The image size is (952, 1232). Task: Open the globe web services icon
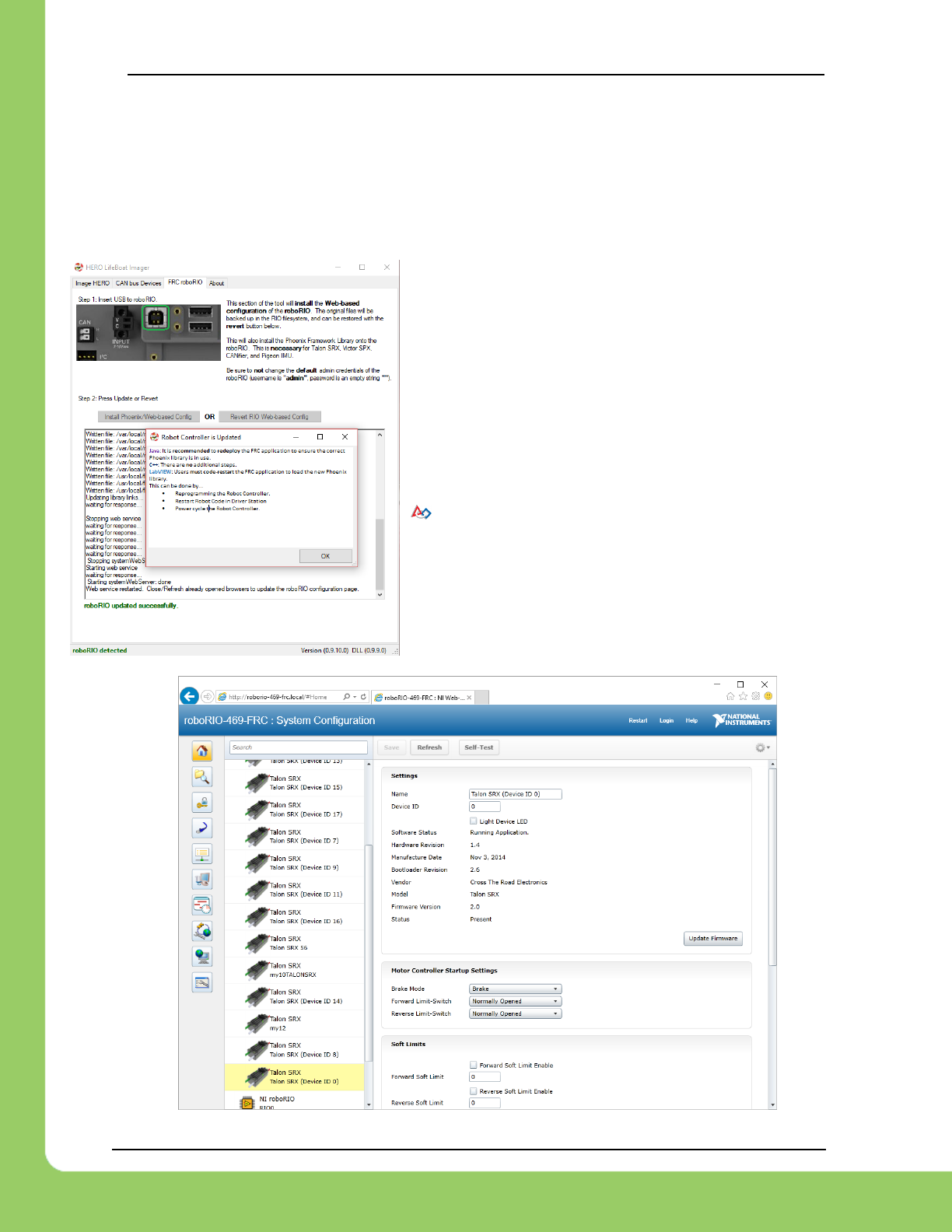(x=202, y=930)
